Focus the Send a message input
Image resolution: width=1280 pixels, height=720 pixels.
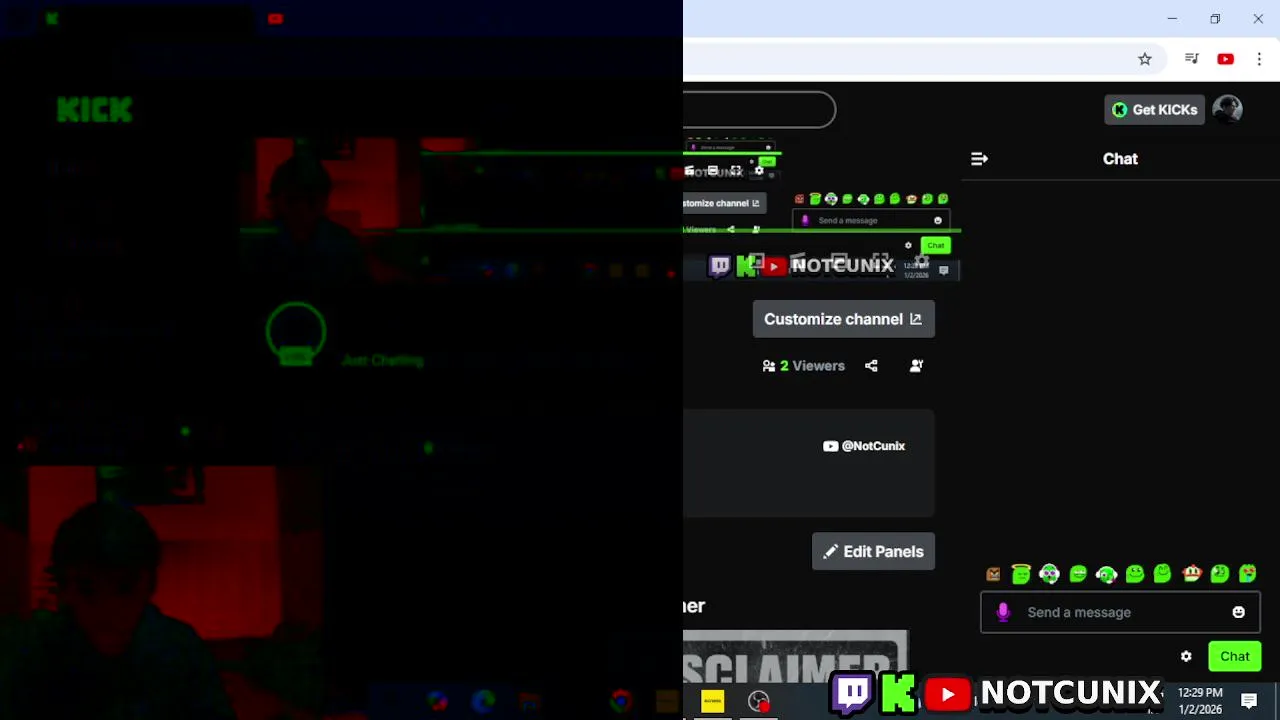tap(1120, 612)
